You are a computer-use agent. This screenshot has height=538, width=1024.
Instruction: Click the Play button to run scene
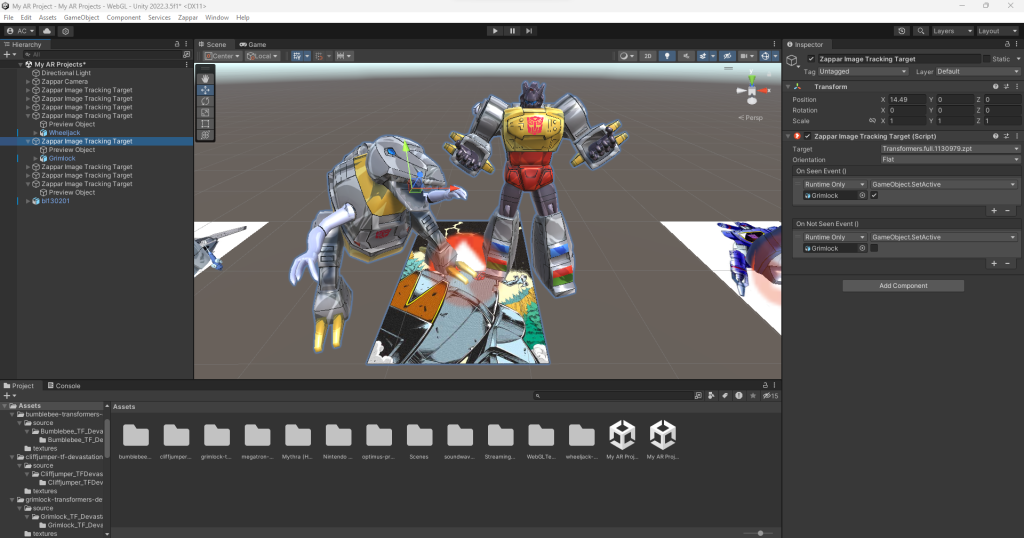pyautogui.click(x=495, y=31)
